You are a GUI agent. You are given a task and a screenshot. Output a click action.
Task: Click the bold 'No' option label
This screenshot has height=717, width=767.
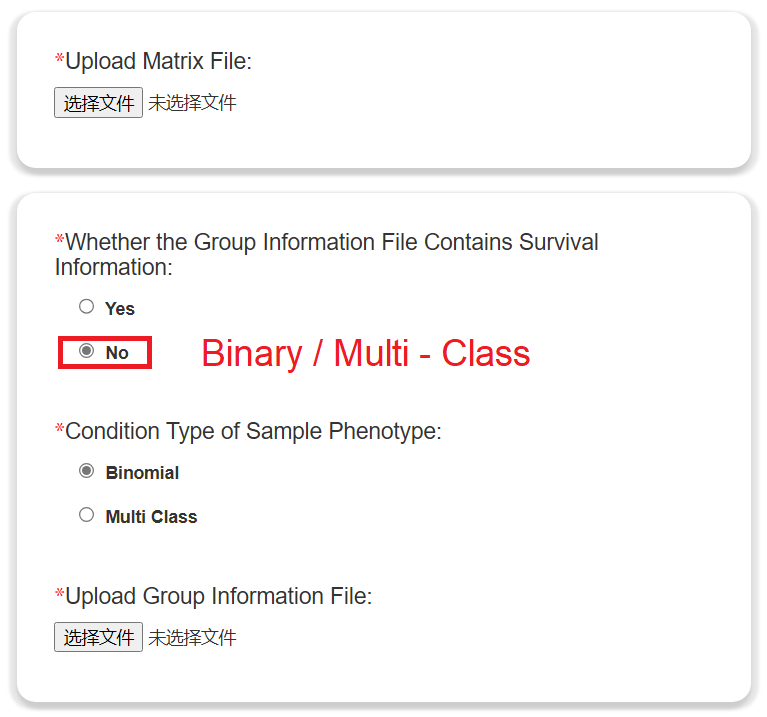pyautogui.click(x=117, y=353)
